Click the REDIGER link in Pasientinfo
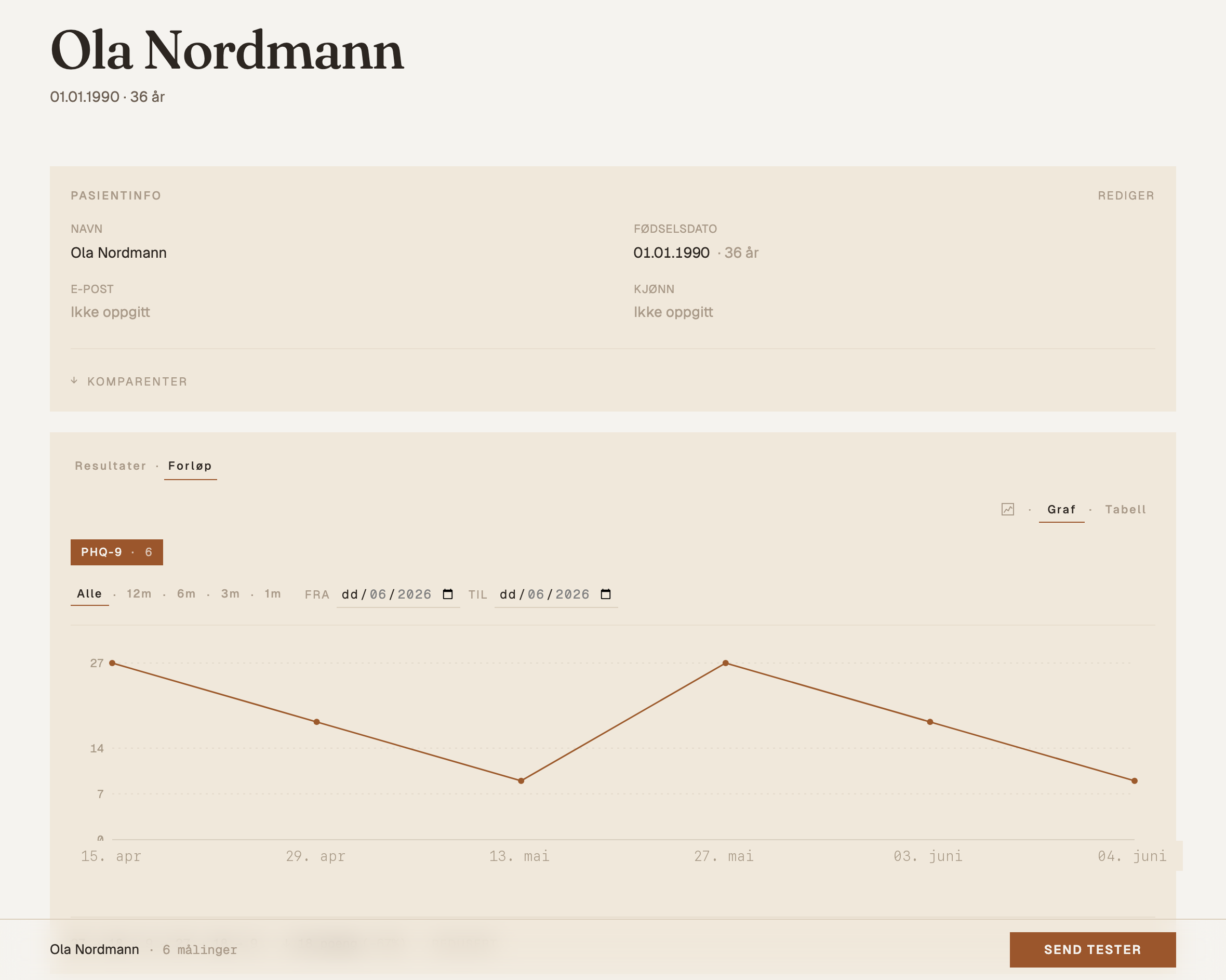The height and width of the screenshot is (980, 1226). coord(1126,196)
